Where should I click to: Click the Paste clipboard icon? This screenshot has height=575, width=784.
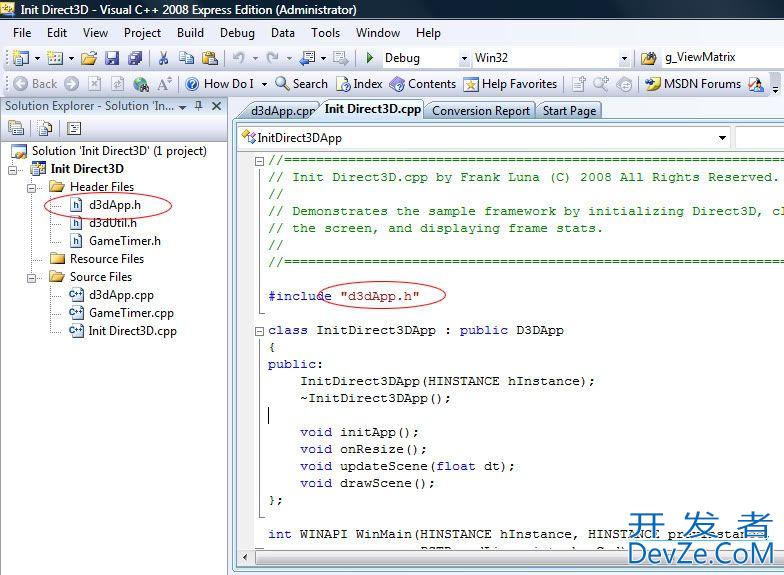209,59
